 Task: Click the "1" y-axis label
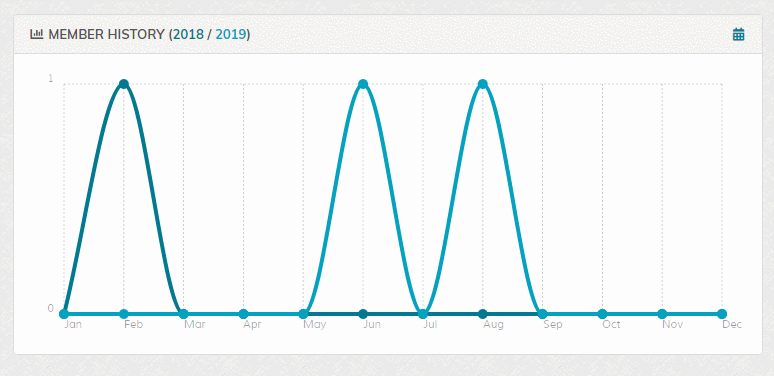click(x=50, y=78)
